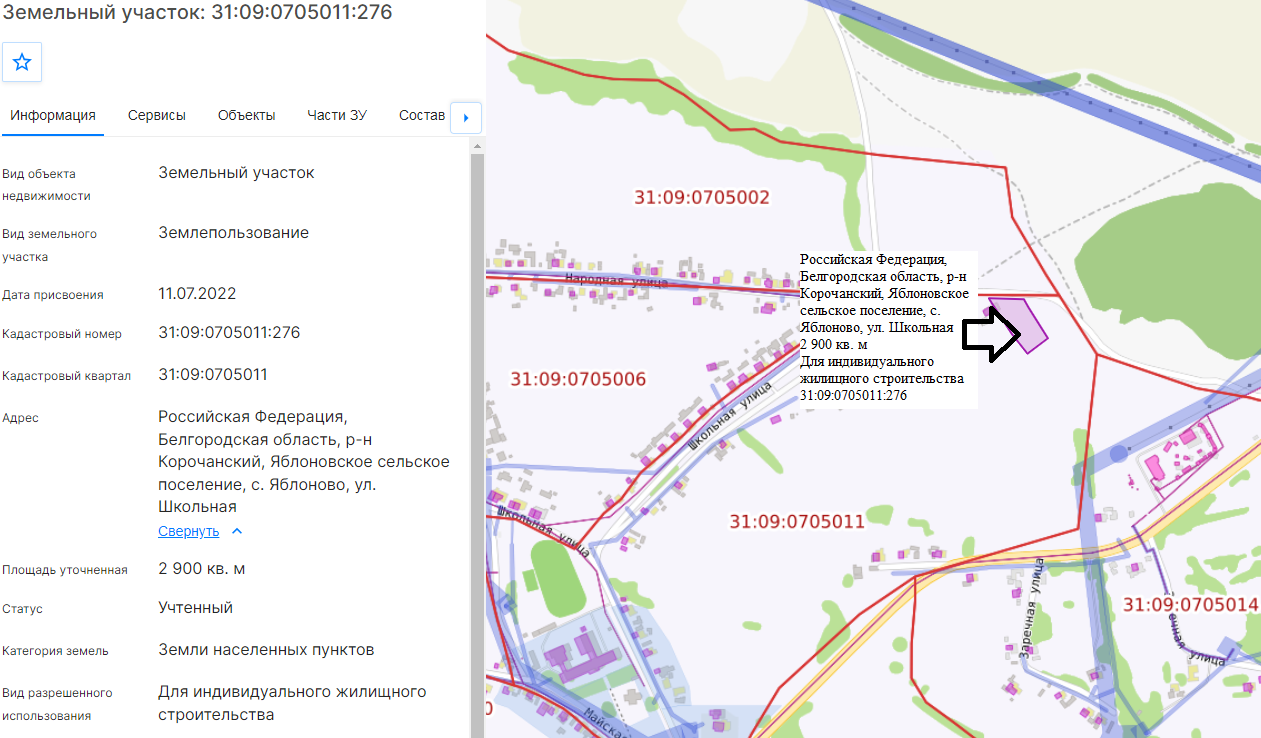Viewport: 1261px width, 738px height.
Task: Click the green stadium field on map
Action: [559, 579]
